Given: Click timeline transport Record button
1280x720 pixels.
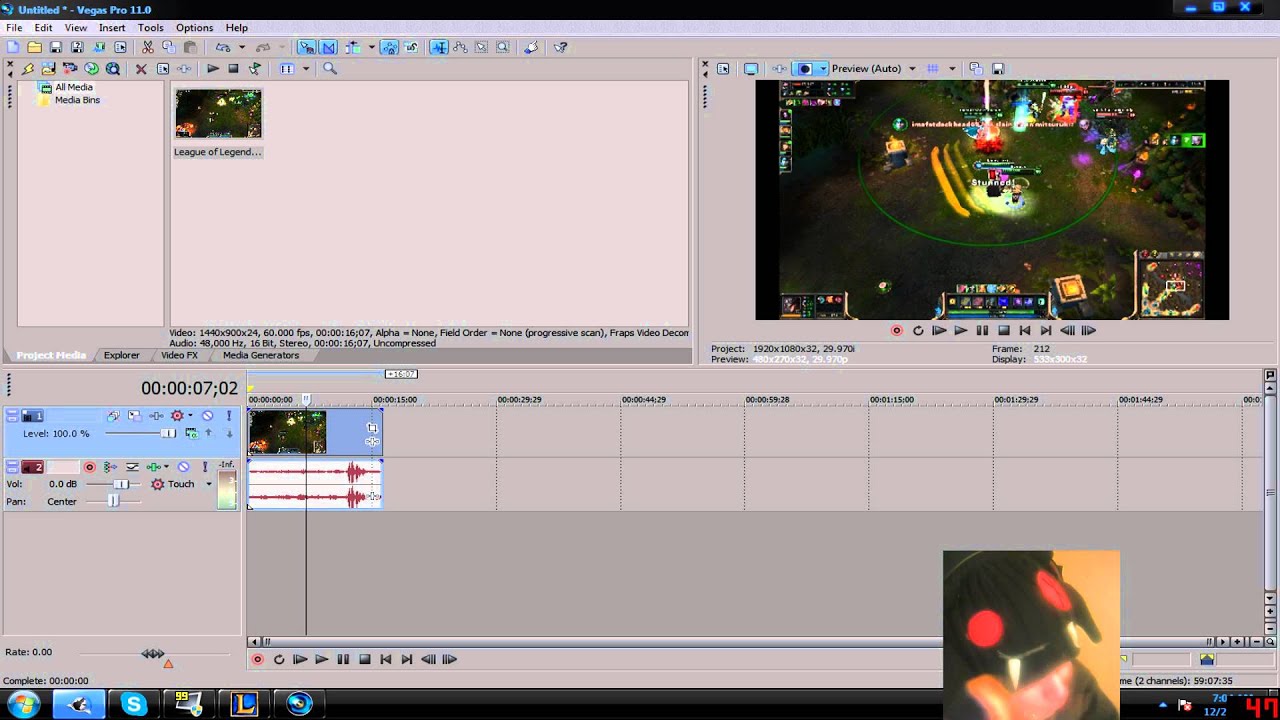Looking at the screenshot, I should tap(257, 659).
